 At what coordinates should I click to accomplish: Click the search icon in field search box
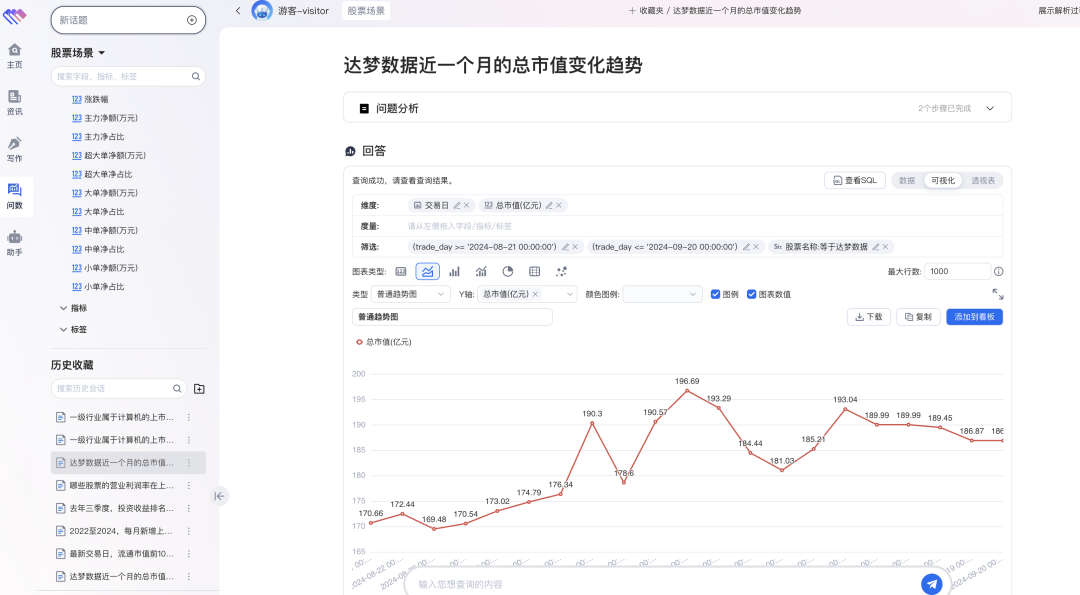pyautogui.click(x=196, y=76)
